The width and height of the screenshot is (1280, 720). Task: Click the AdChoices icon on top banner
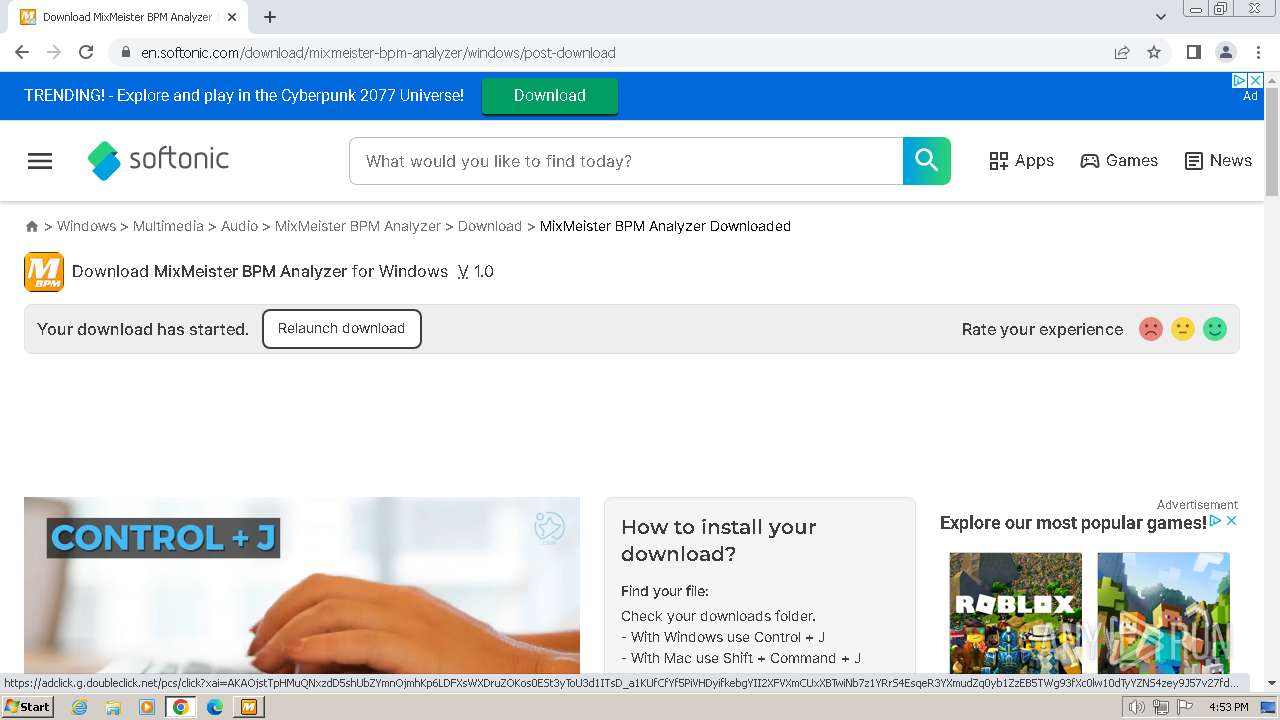(x=1239, y=80)
